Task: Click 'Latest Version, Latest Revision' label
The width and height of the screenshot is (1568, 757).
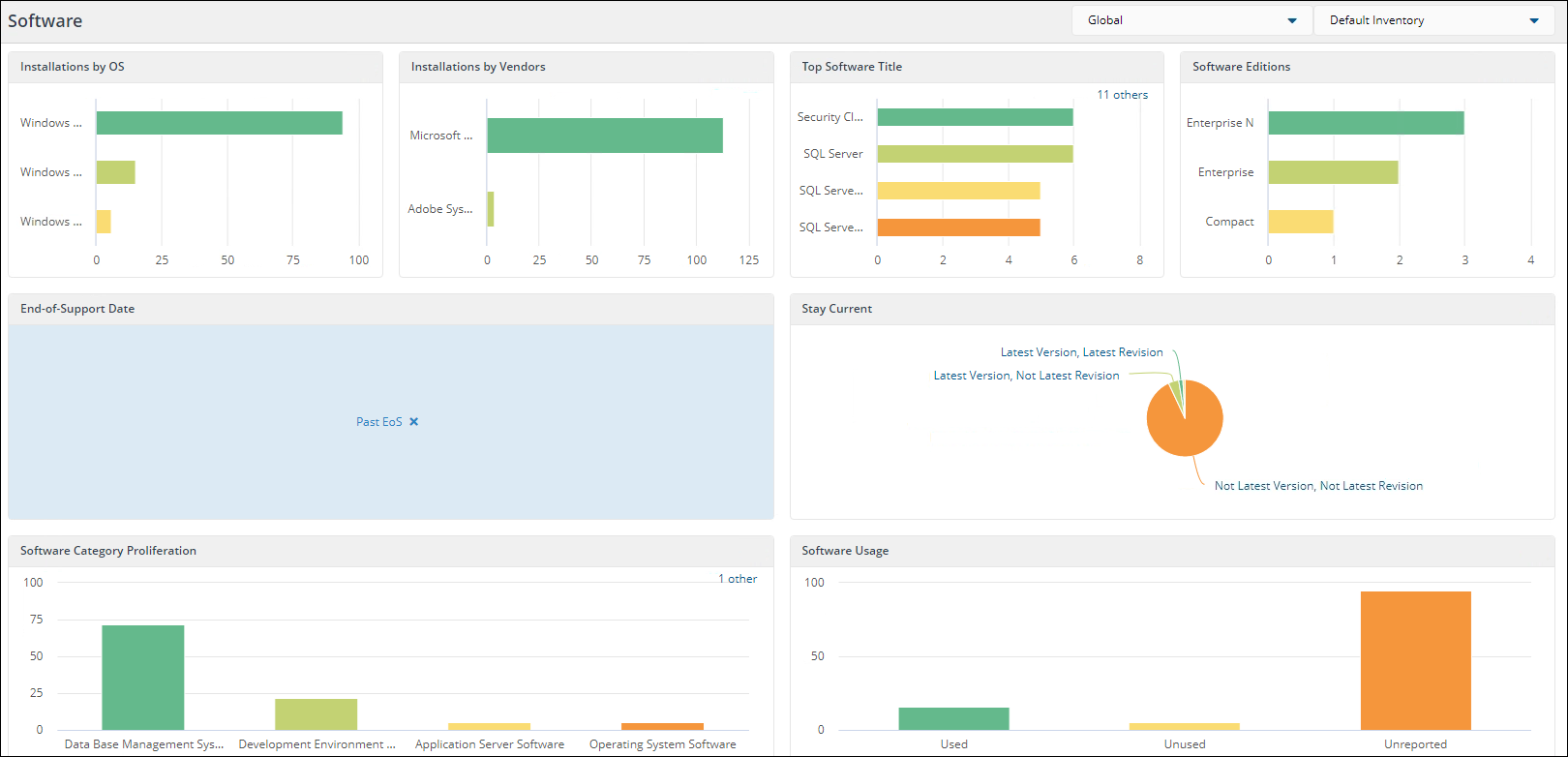Action: (x=1081, y=352)
